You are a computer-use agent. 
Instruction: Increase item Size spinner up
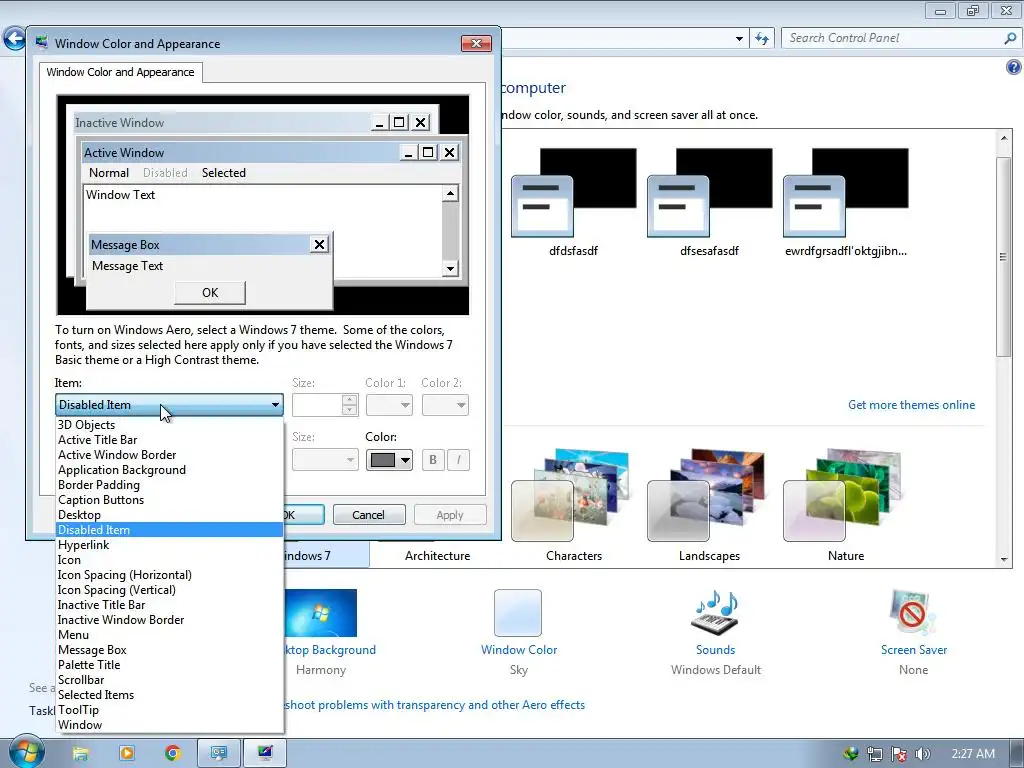(x=350, y=399)
